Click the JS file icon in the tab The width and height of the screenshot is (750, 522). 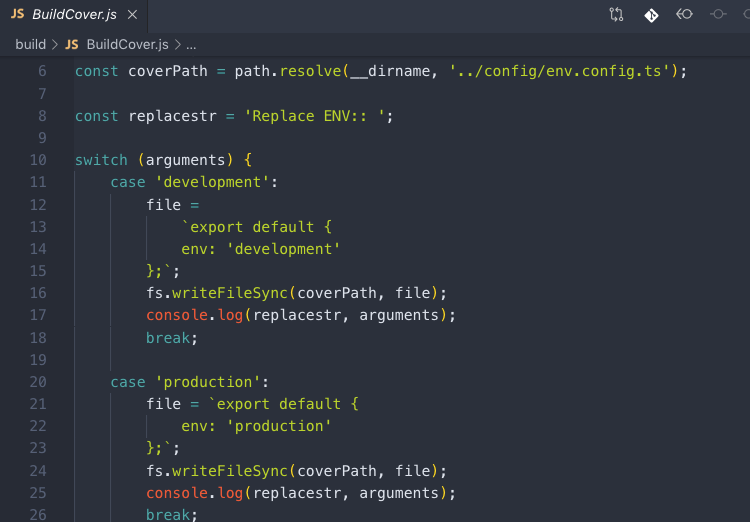pyautogui.click(x=17, y=14)
